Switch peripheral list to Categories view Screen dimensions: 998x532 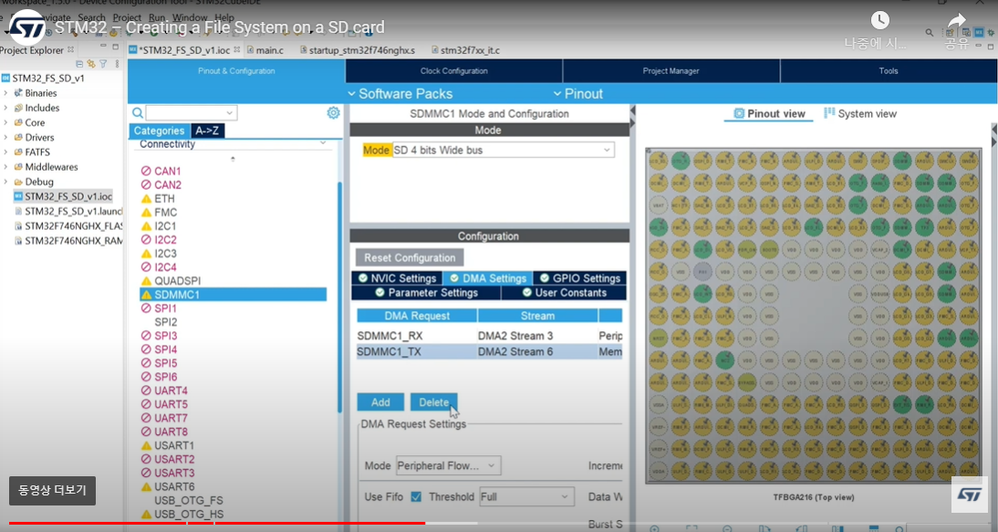[159, 130]
